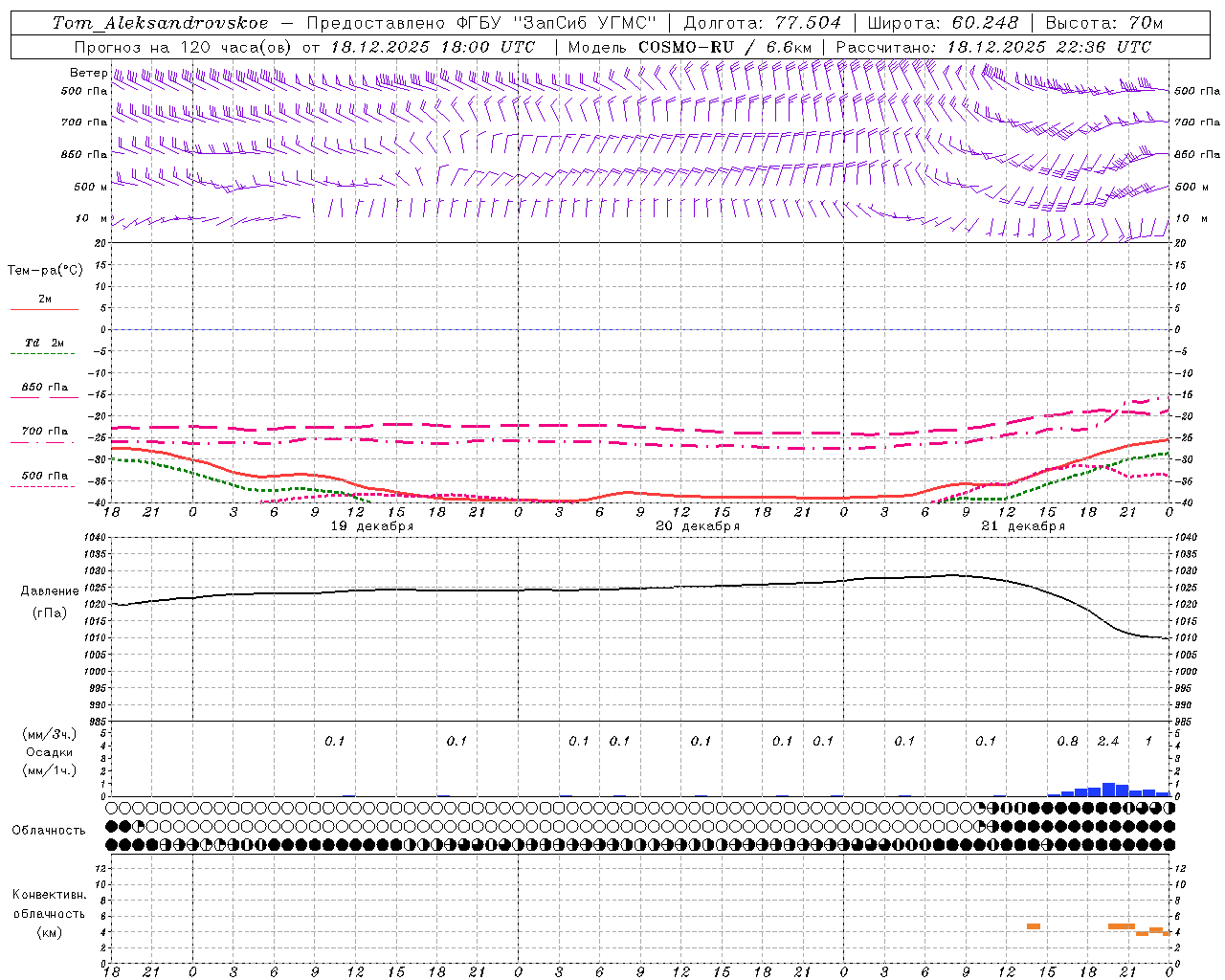Viewport: 1225px width, 980px height.
Task: Click the '20 декабря' date label
Action: click(x=698, y=526)
